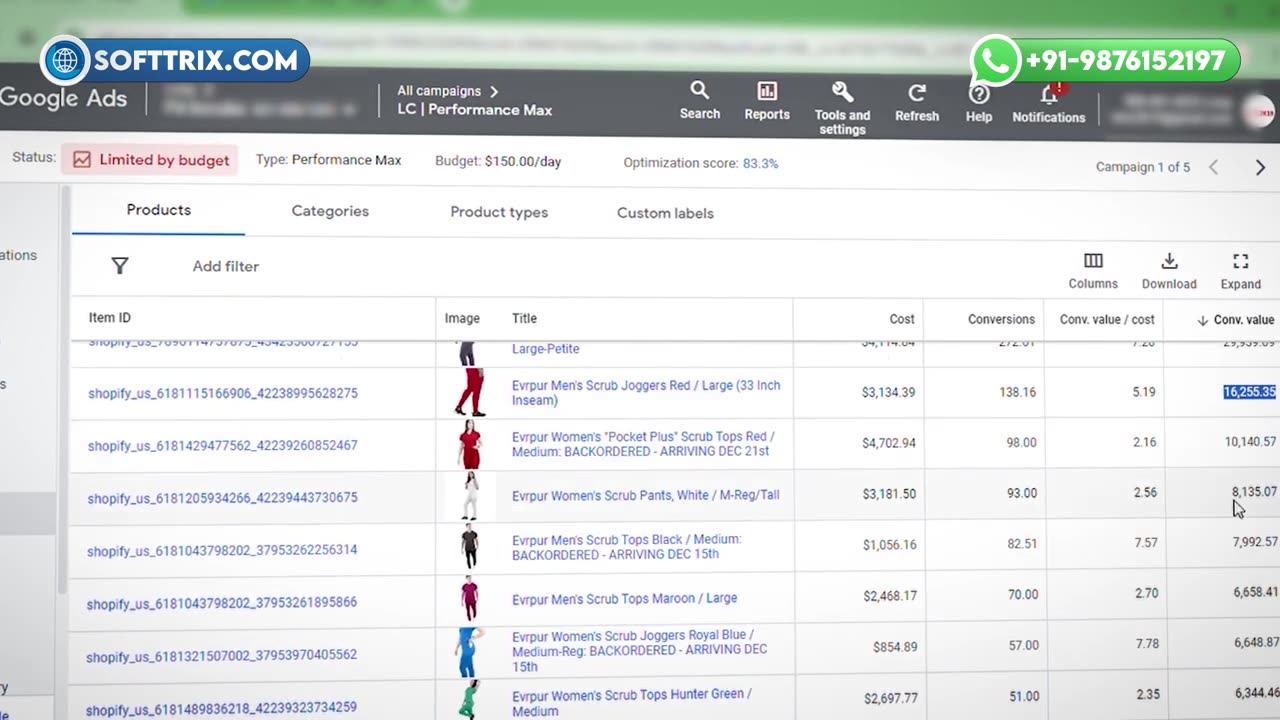This screenshot has height=720, width=1280.
Task: Click the Add filter field
Action: coord(226,266)
